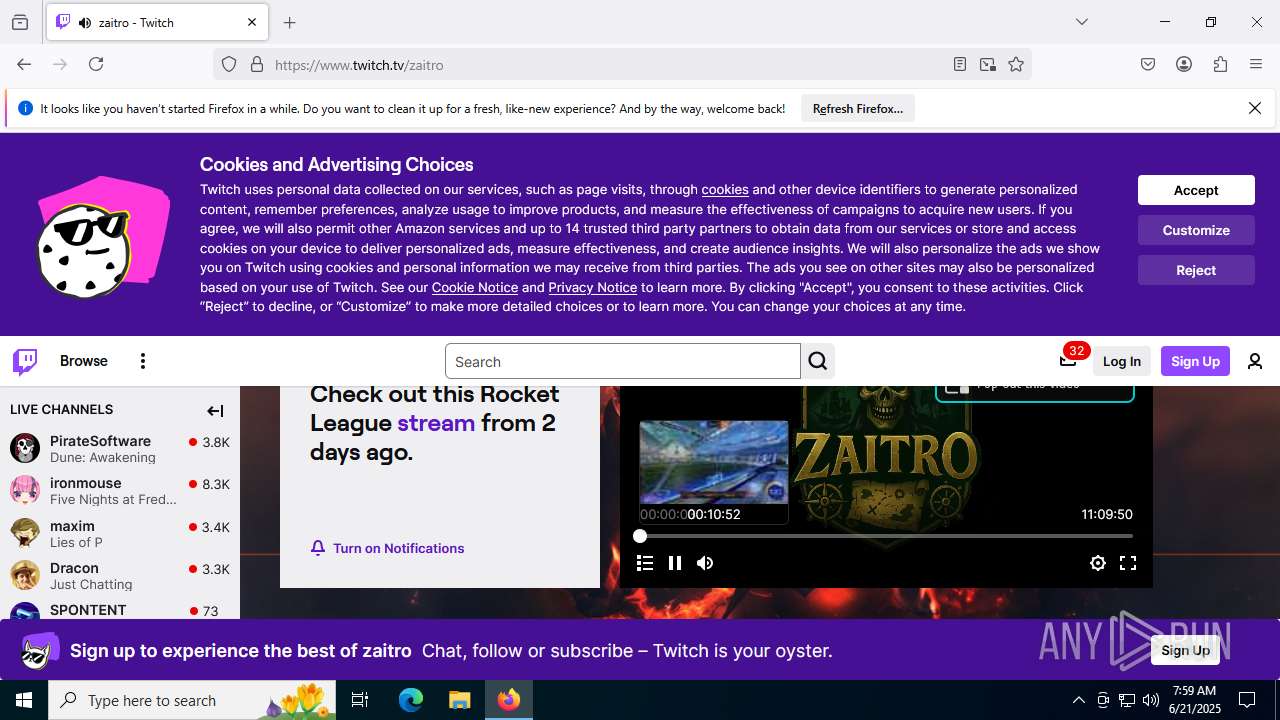This screenshot has width=1280, height=720.
Task: Expand the list all tabs dropdown
Action: click(1081, 22)
